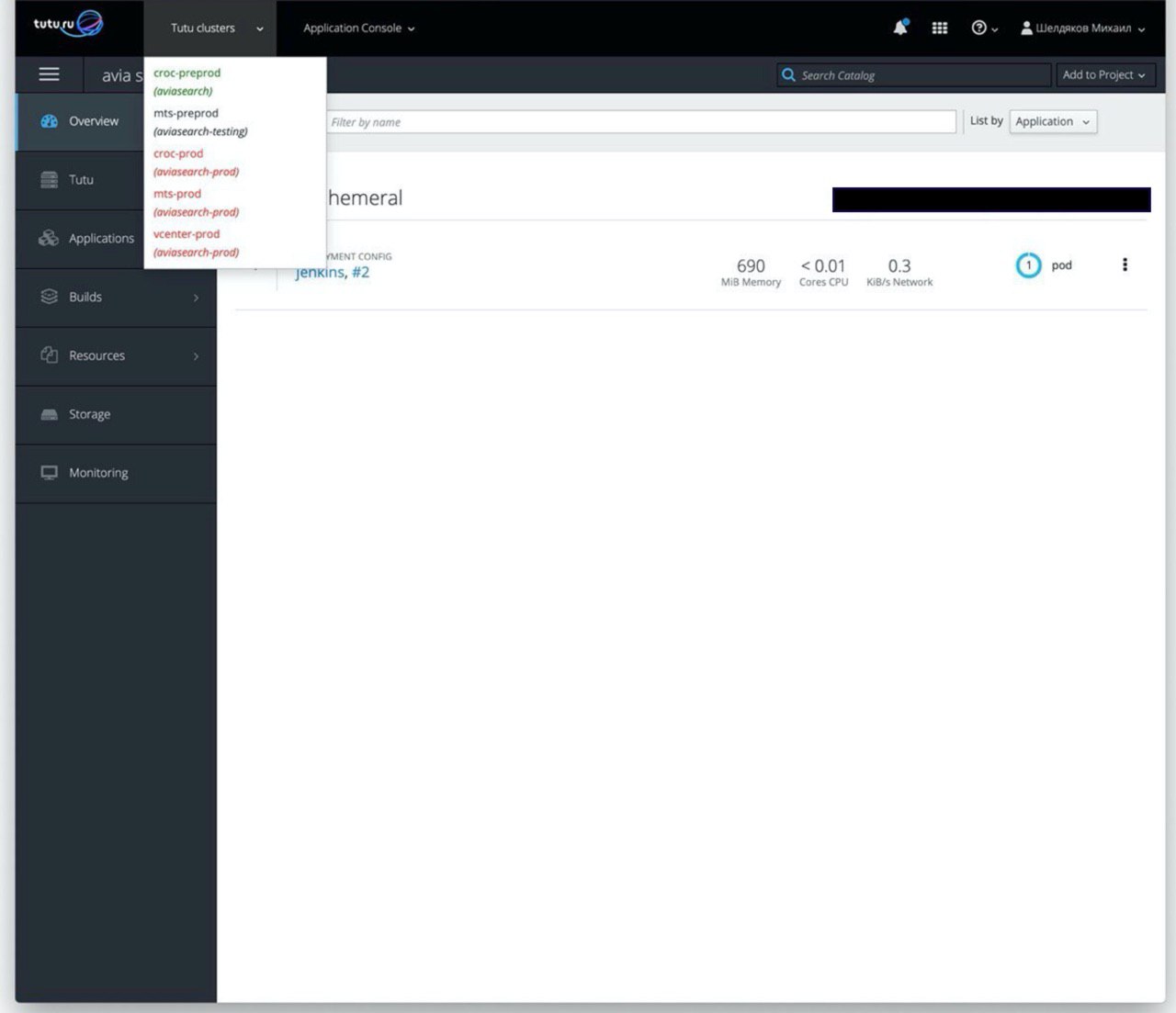Click the Tutu sidebar icon
The image size is (1176, 1013).
[50, 180]
